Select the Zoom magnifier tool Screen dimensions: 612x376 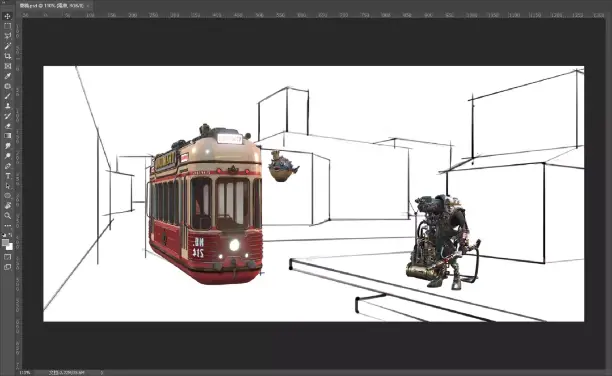click(7, 216)
